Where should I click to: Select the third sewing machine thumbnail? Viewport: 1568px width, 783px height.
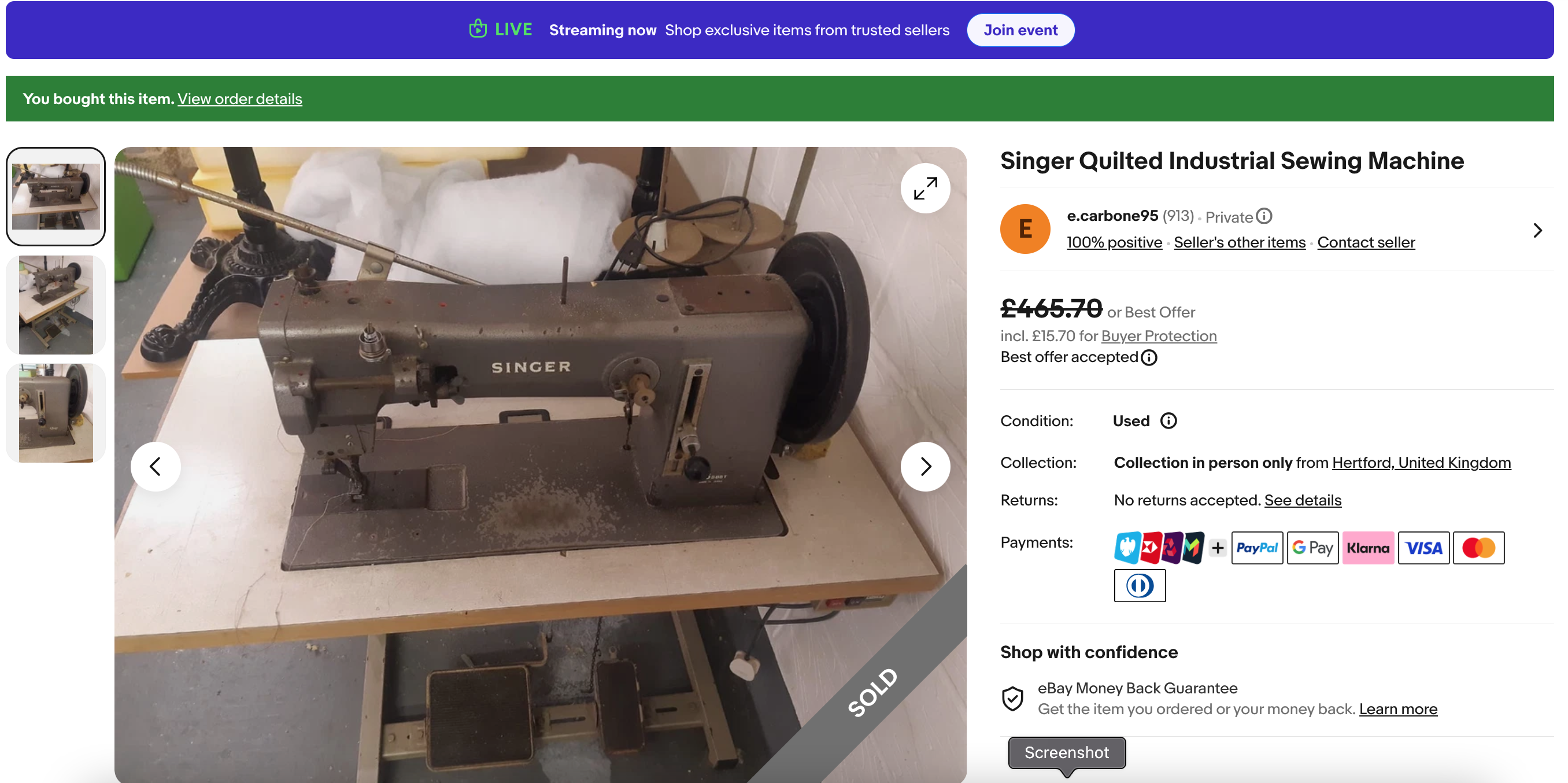coord(56,413)
